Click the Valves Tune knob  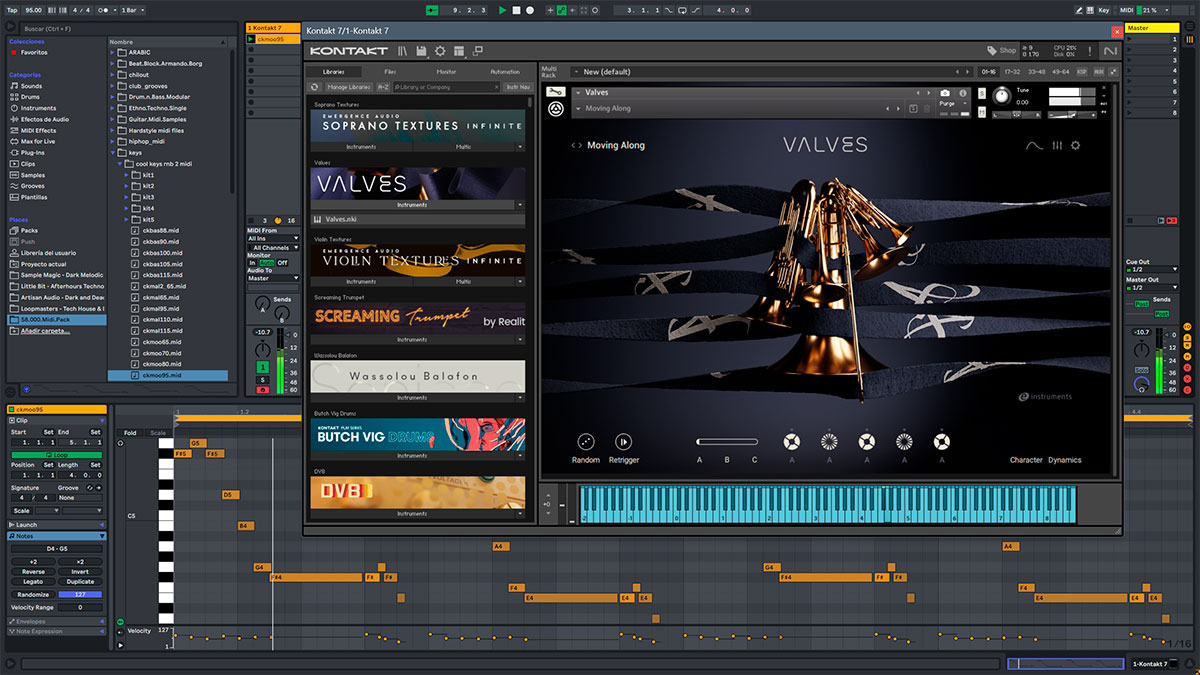[x=1000, y=95]
